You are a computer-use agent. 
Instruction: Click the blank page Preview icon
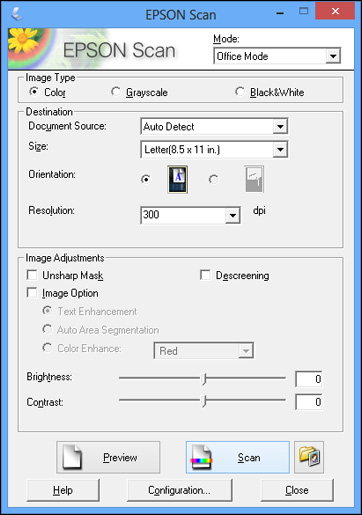click(x=72, y=457)
